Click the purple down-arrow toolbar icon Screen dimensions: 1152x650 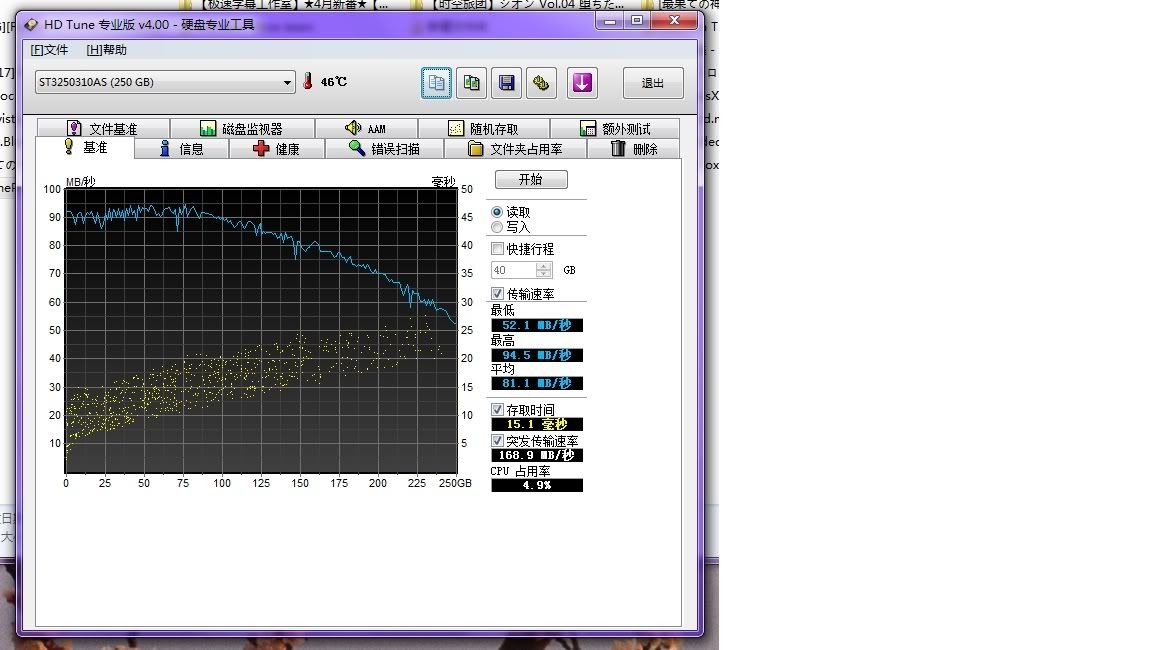[582, 83]
